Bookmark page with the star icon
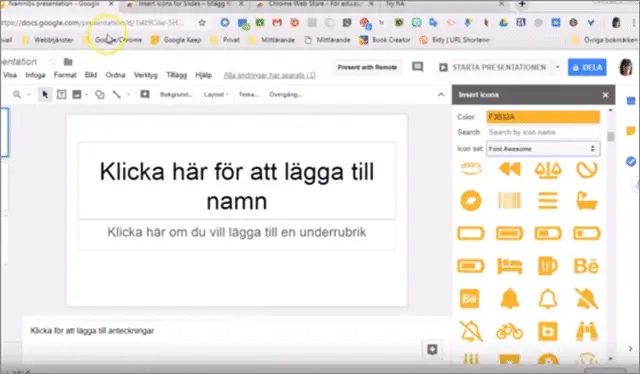Image resolution: width=640 pixels, height=374 pixels. pos(202,23)
